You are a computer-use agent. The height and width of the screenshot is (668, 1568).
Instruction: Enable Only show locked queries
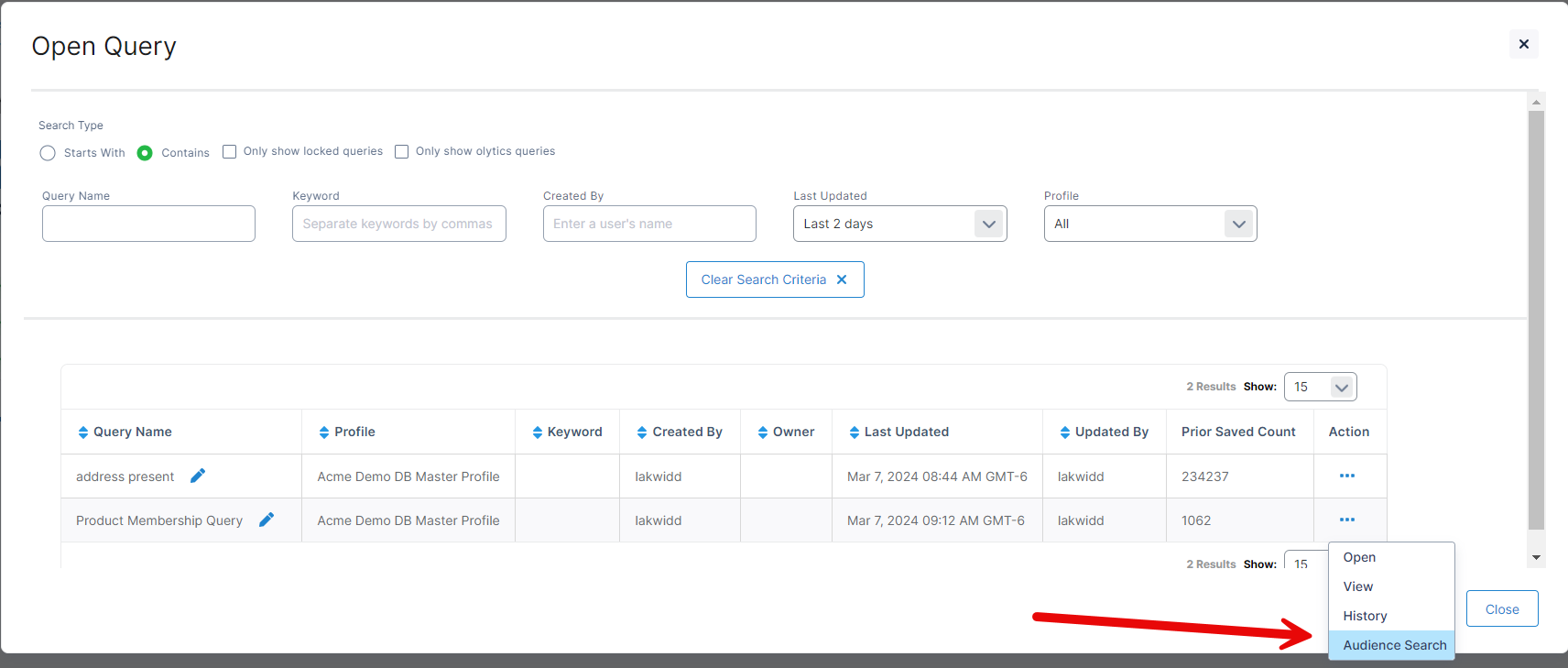(x=230, y=152)
